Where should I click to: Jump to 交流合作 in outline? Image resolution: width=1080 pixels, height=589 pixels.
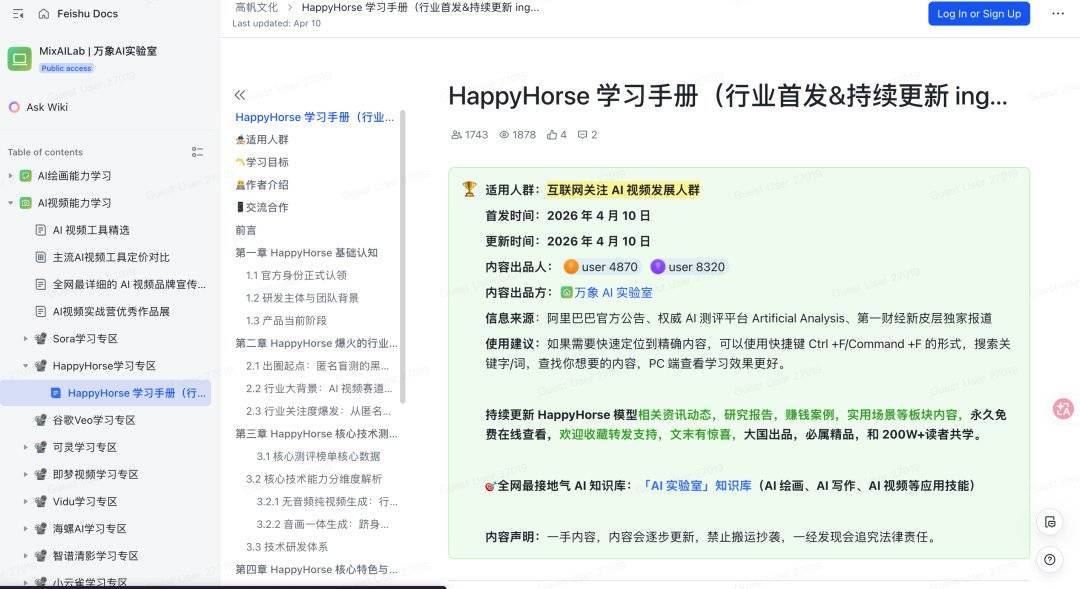(x=262, y=207)
